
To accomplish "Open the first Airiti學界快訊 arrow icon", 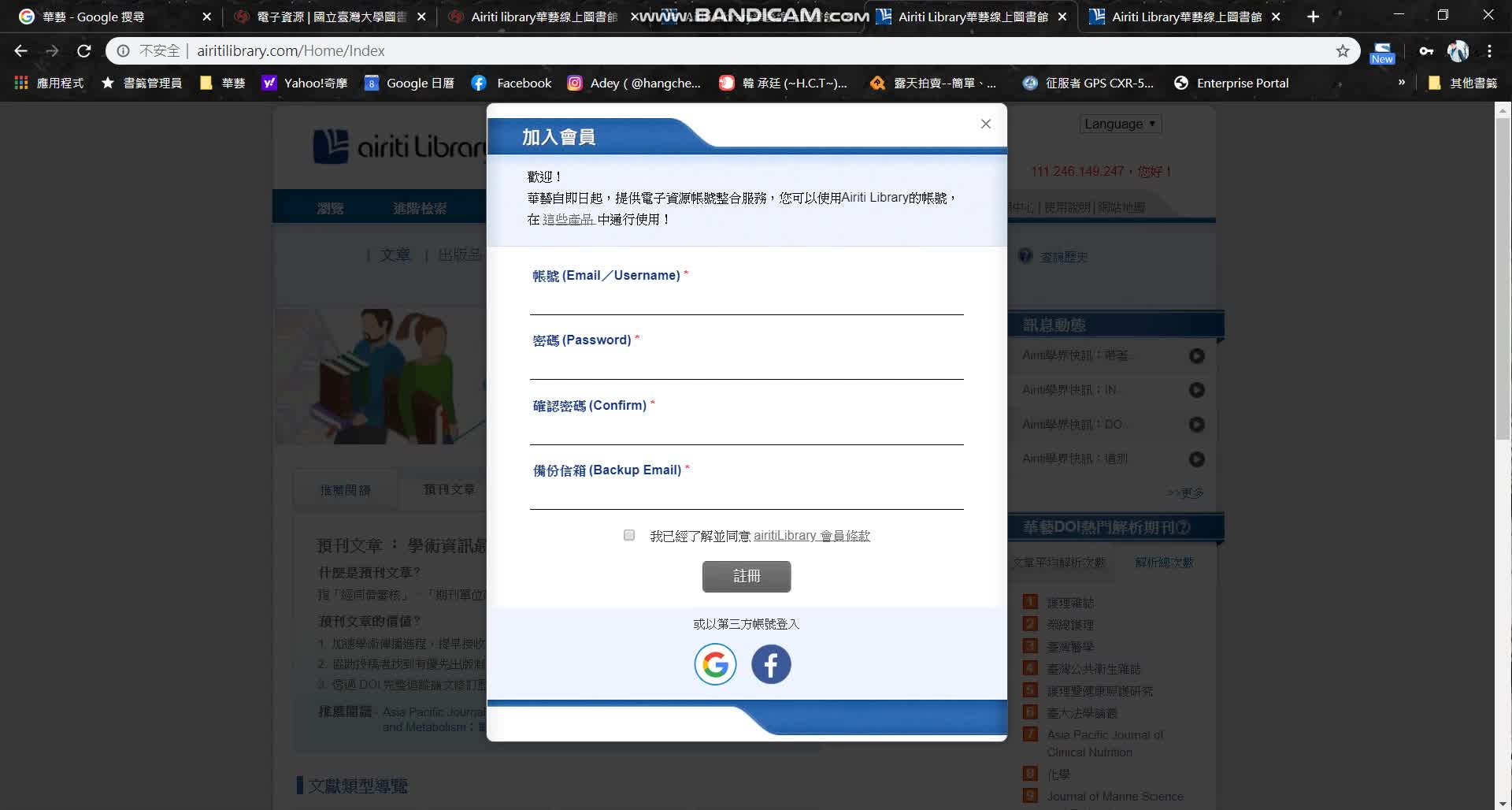I will [1196, 356].
